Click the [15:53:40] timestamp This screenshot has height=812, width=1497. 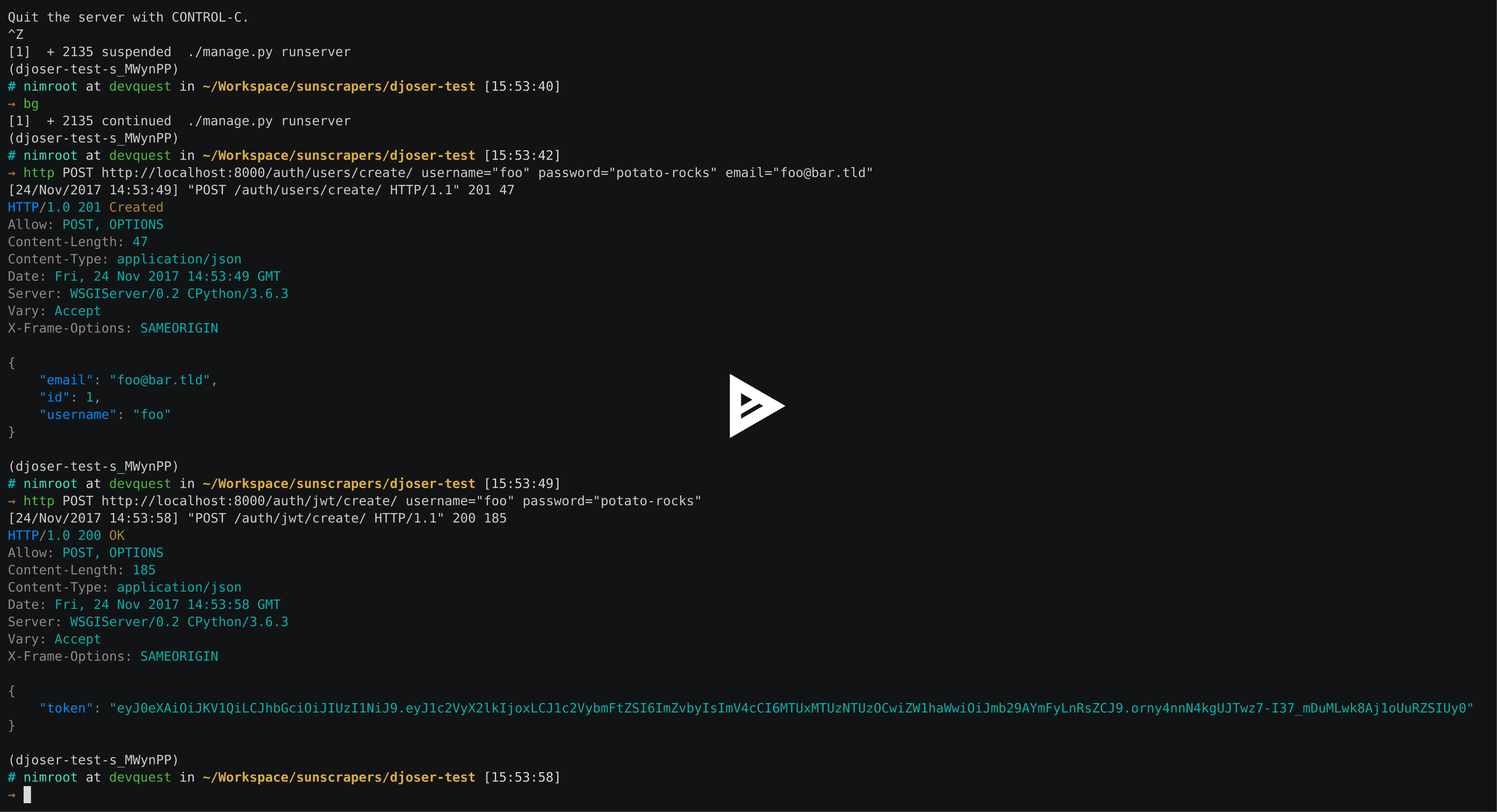[522, 86]
